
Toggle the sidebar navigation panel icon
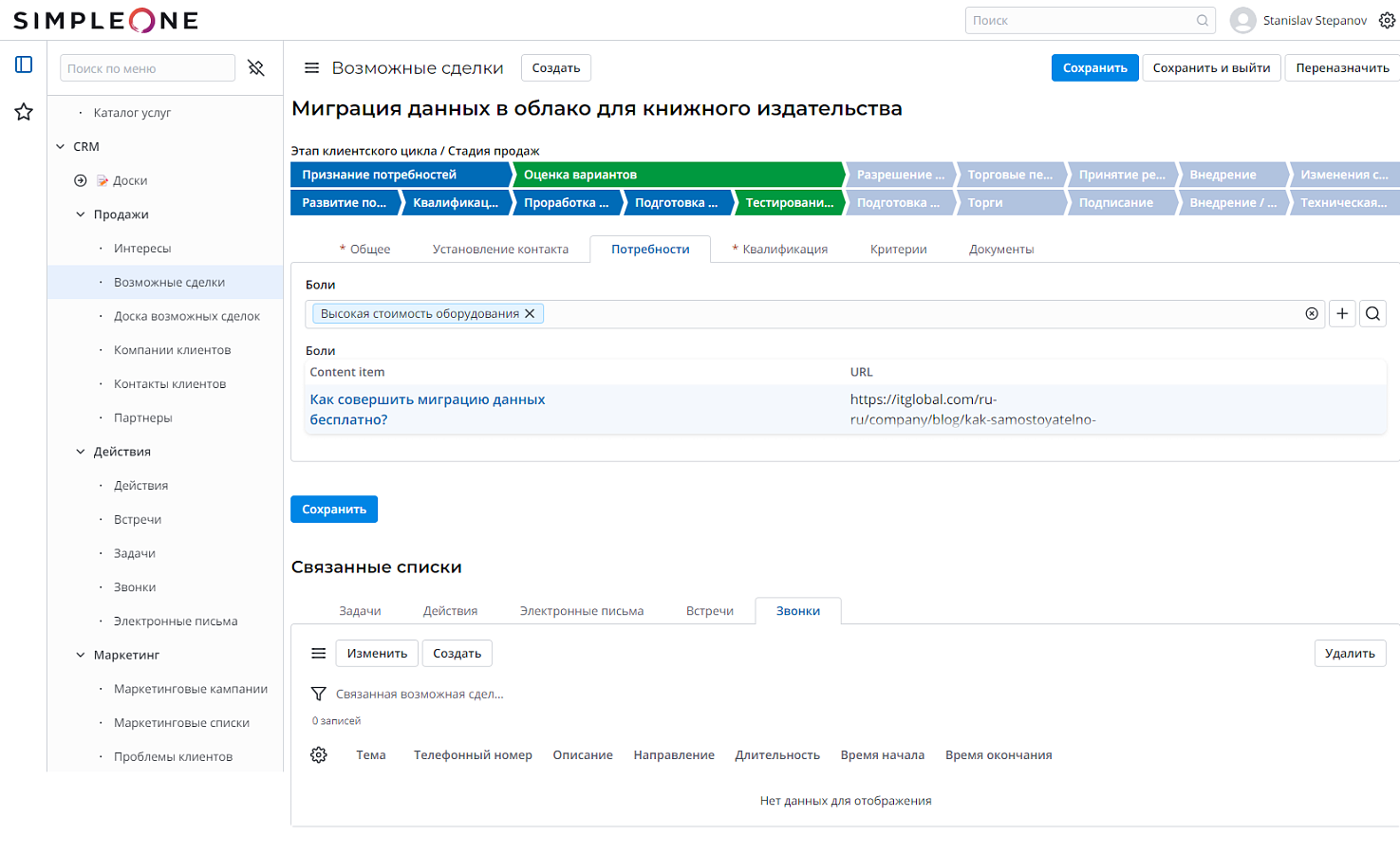tap(24, 65)
